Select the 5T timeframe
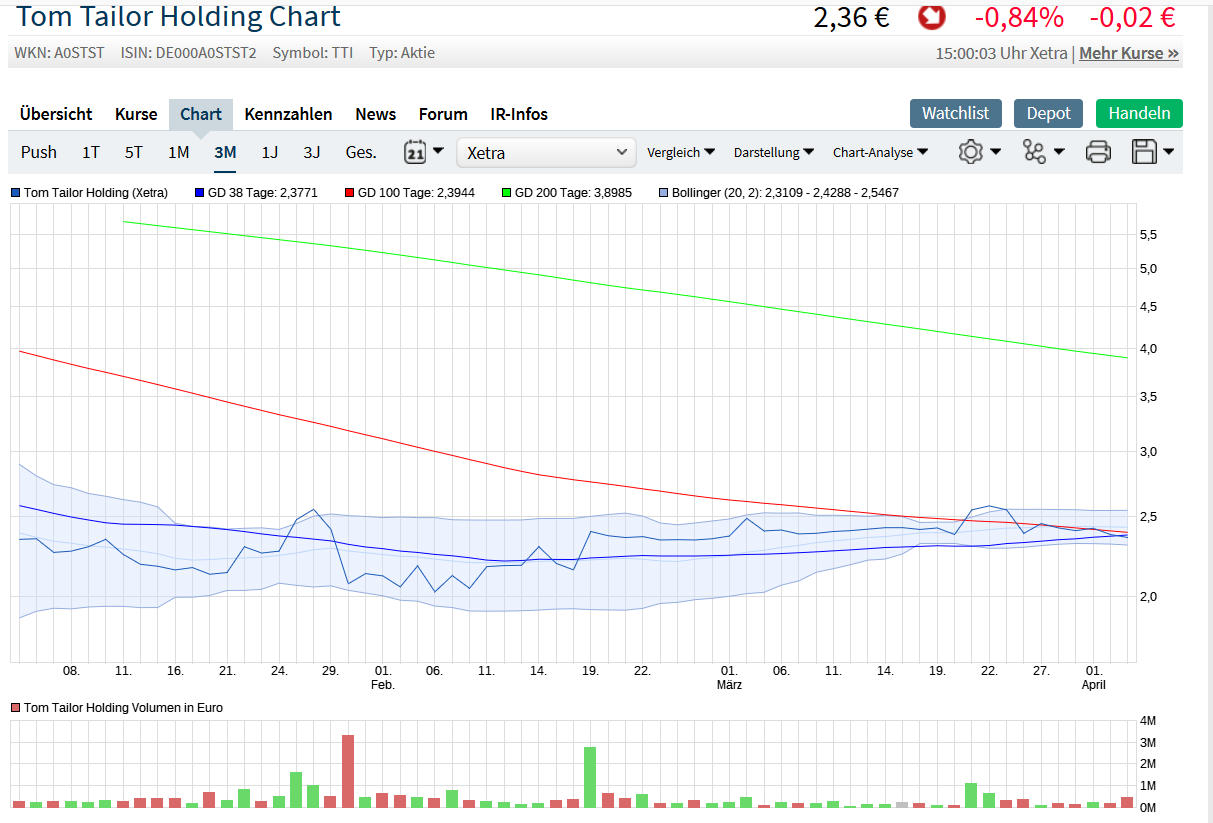The width and height of the screenshot is (1213, 823). 134,152
